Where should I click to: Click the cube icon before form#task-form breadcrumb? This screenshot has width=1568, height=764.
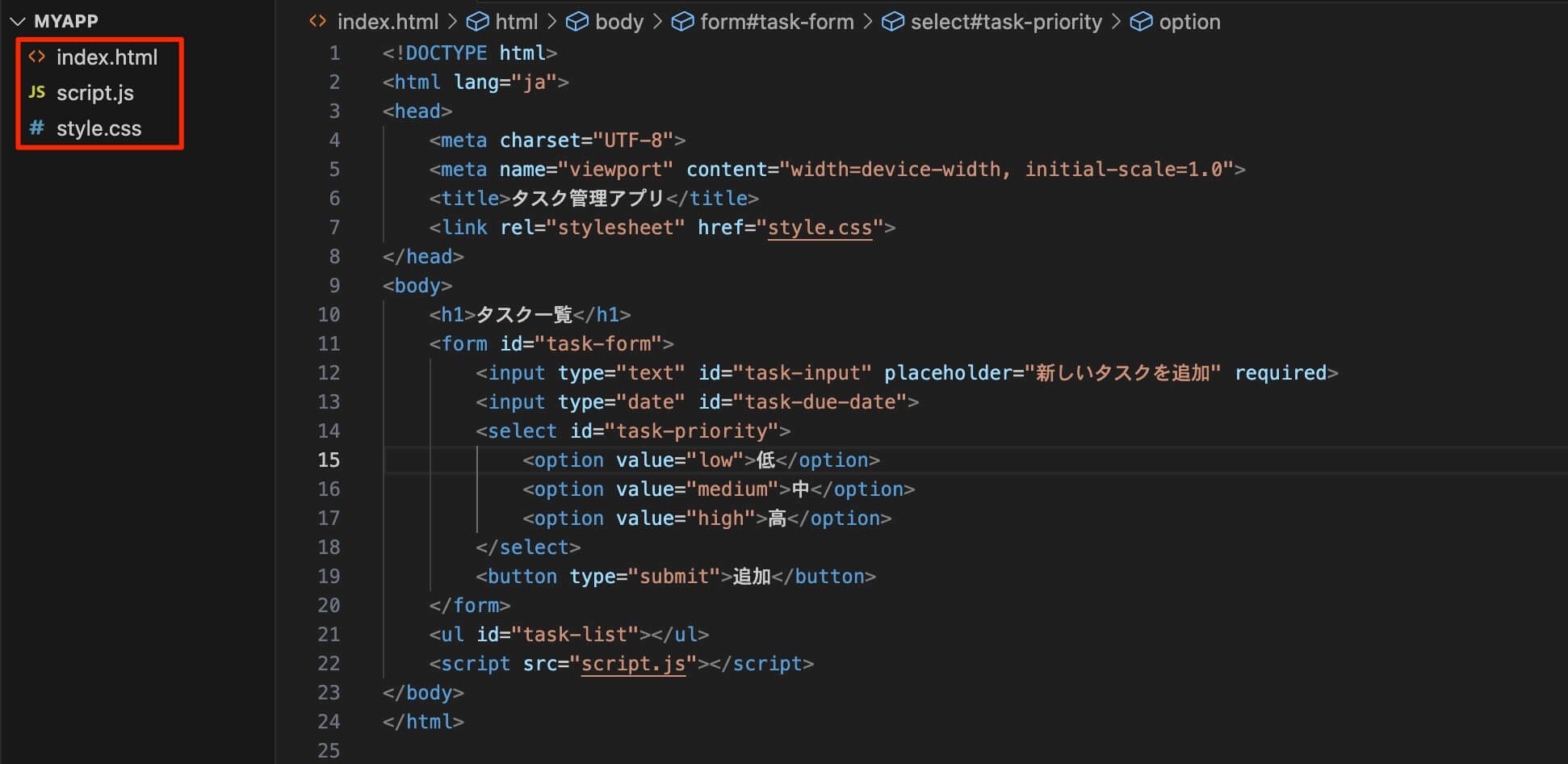point(682,22)
